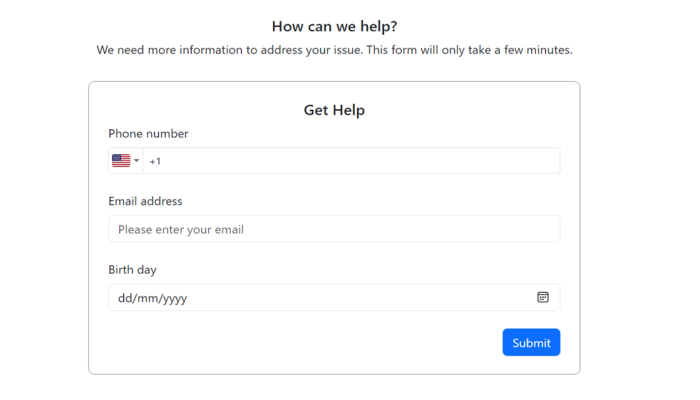Image resolution: width=700 pixels, height=400 pixels.
Task: Click the How can we help? title
Action: 334,26
